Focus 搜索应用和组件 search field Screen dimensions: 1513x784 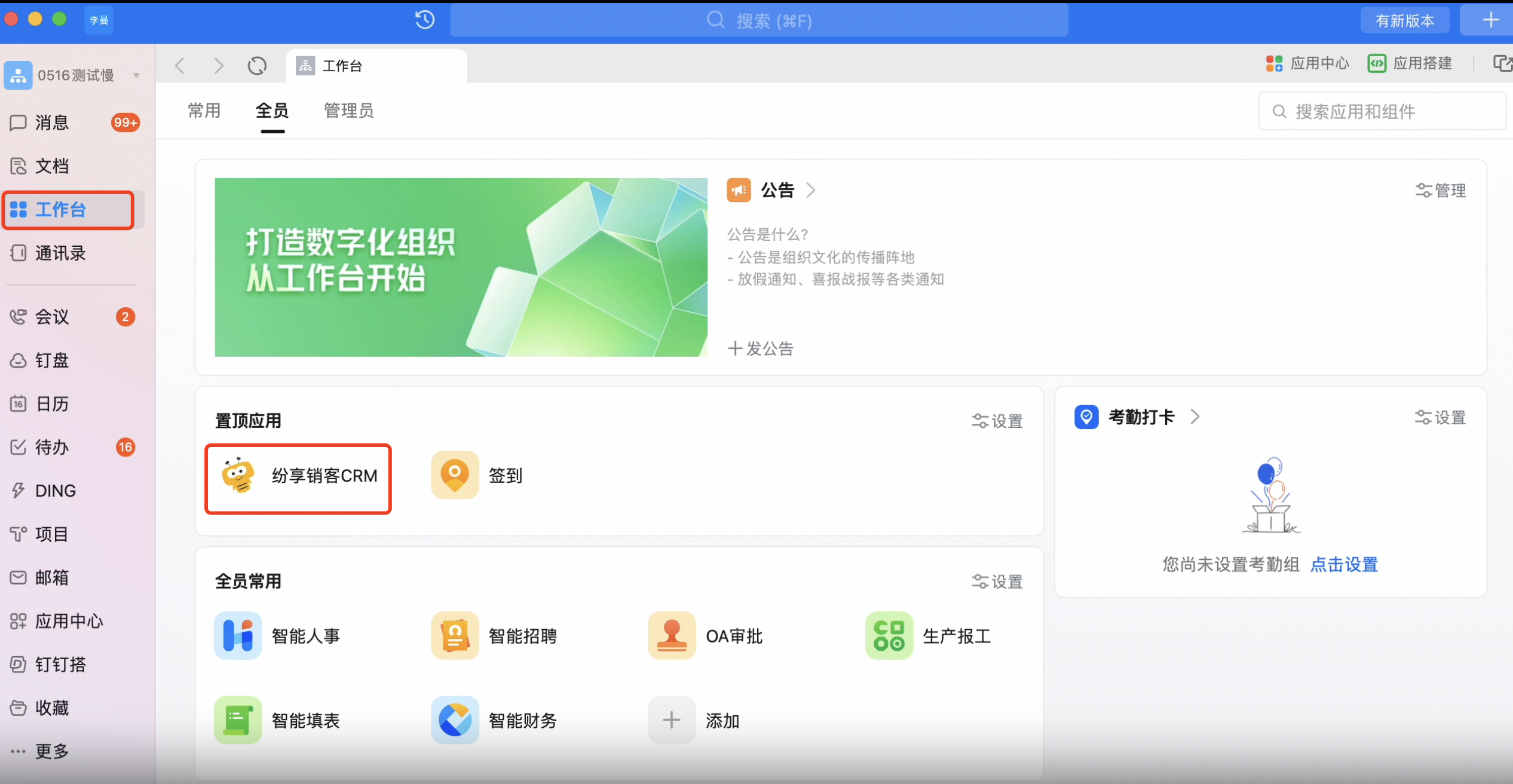click(x=1382, y=111)
